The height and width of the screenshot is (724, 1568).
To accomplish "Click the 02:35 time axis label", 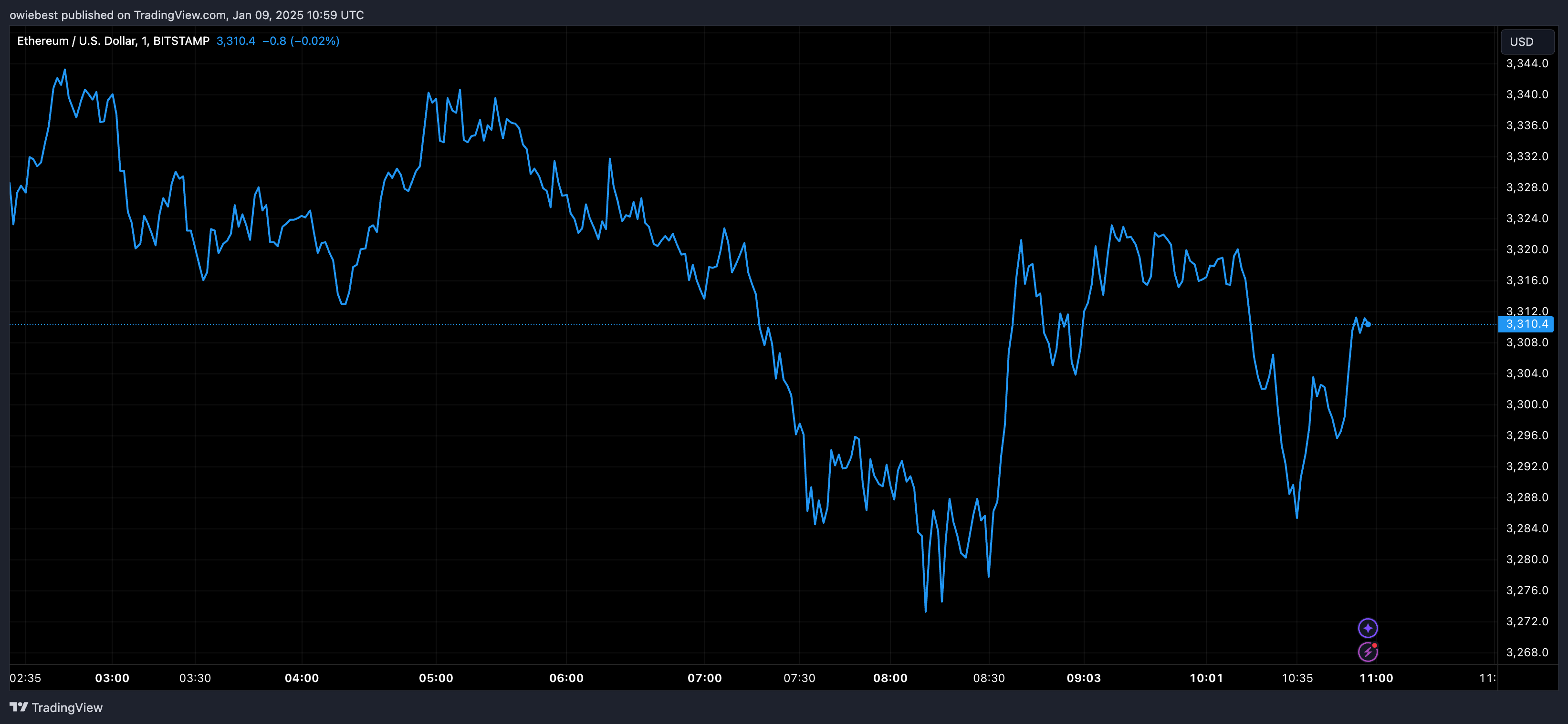I will tap(26, 678).
